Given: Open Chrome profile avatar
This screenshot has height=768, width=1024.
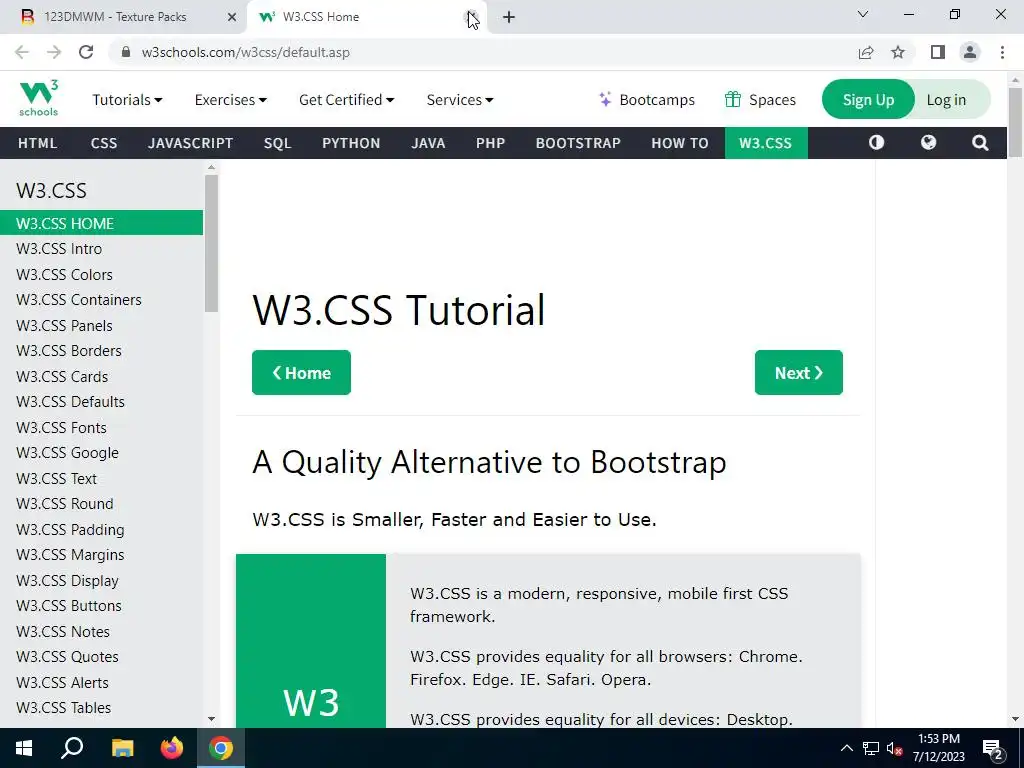Looking at the screenshot, I should coord(970,52).
